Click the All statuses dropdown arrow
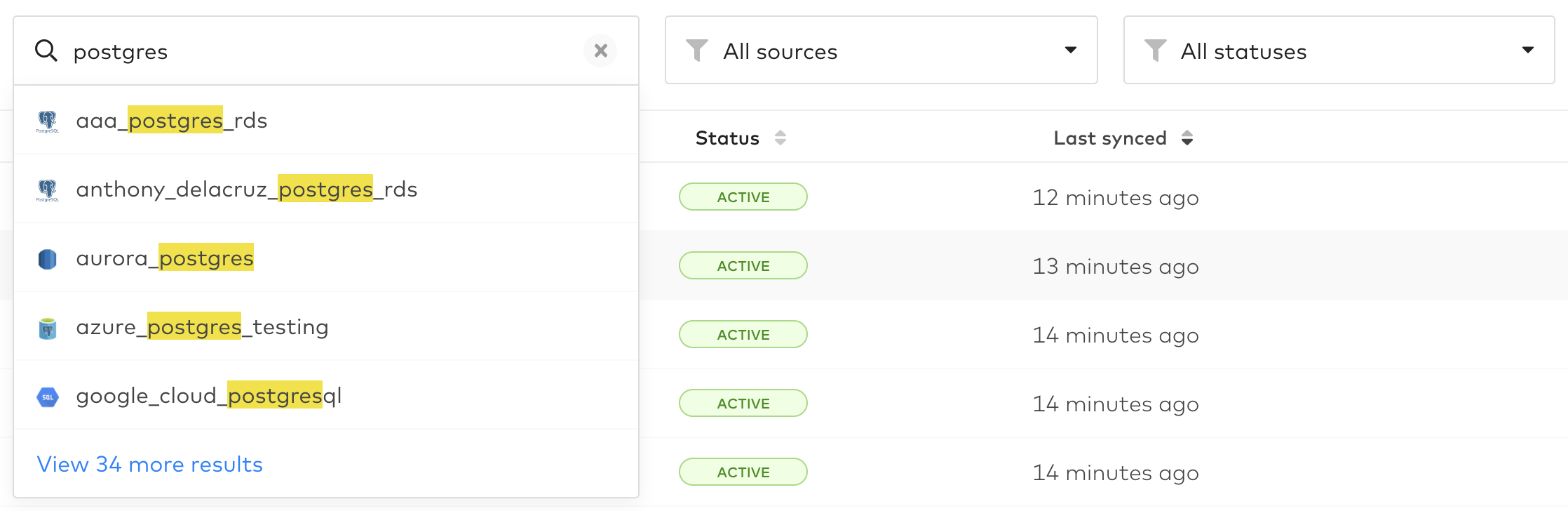Screen dimensions: 1568x511 click(1527, 50)
